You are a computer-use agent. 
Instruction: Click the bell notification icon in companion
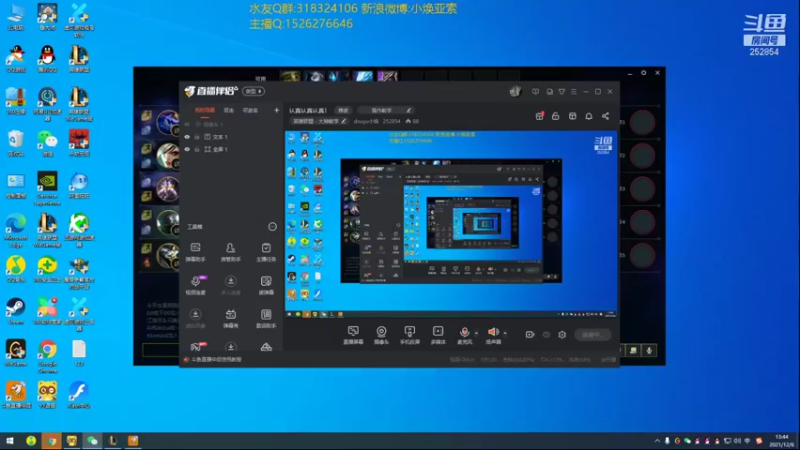tap(589, 116)
